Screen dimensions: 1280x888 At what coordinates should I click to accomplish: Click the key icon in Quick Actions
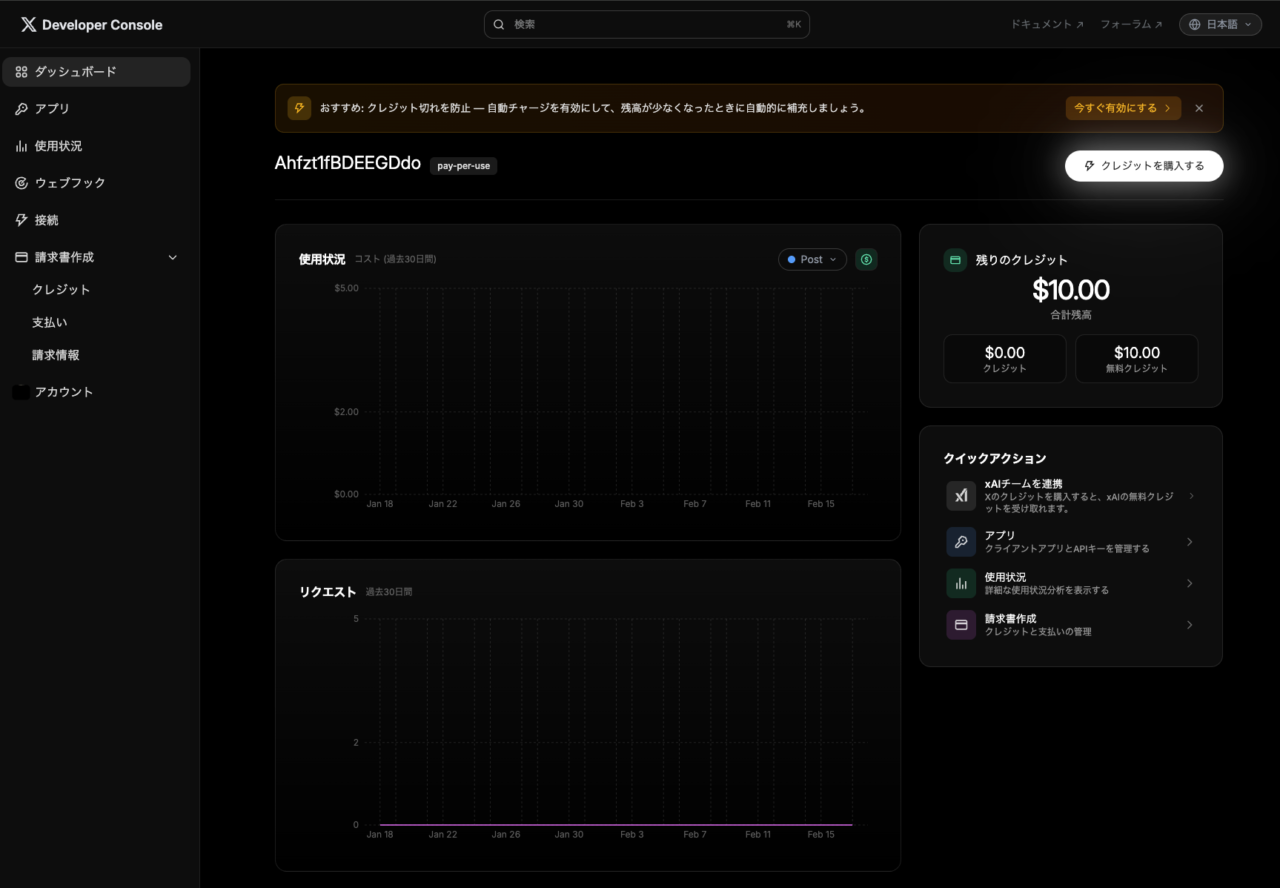[x=961, y=542]
